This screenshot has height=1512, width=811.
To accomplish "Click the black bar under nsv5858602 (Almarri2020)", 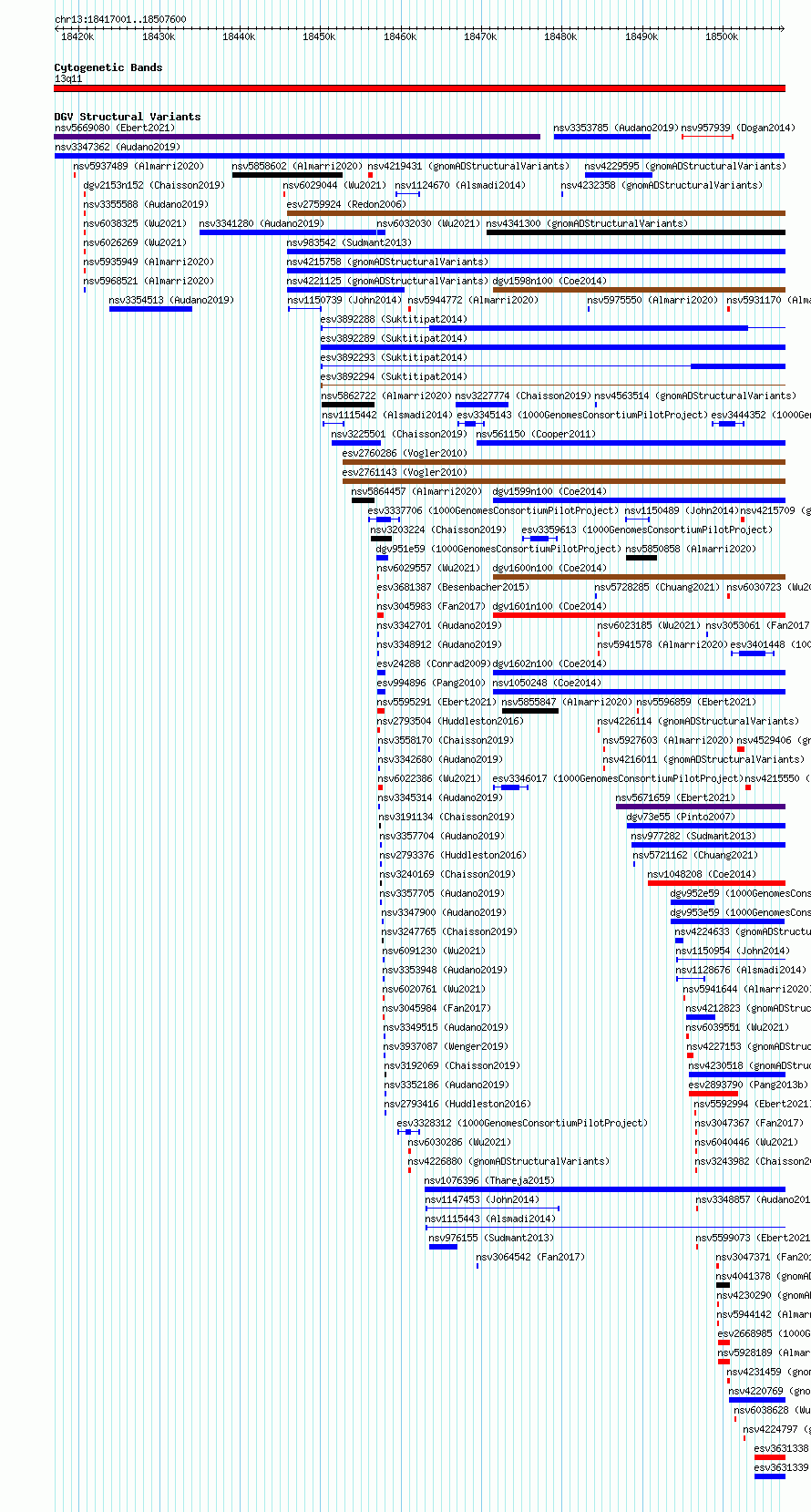I will coord(287,175).
